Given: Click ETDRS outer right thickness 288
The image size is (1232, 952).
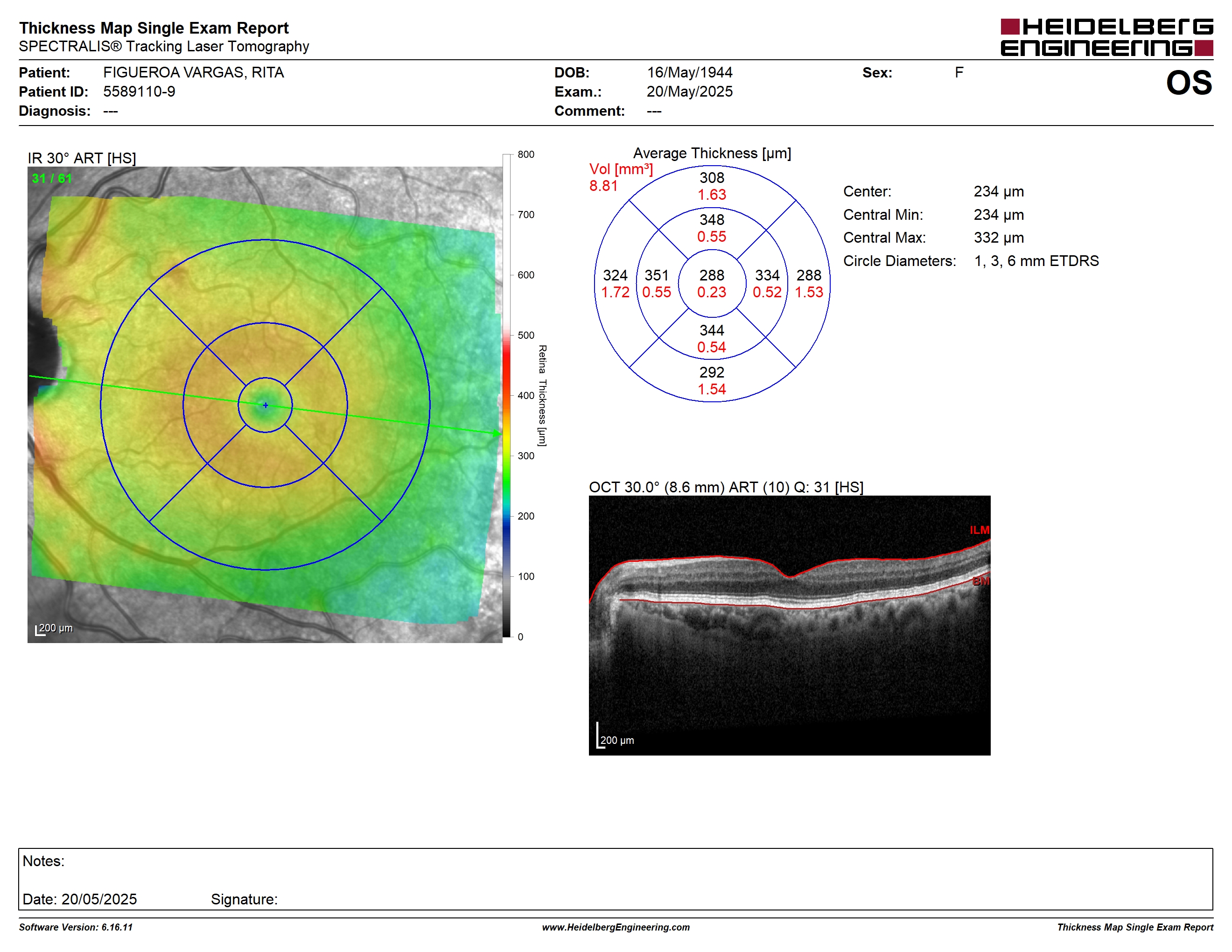Looking at the screenshot, I should point(809,275).
